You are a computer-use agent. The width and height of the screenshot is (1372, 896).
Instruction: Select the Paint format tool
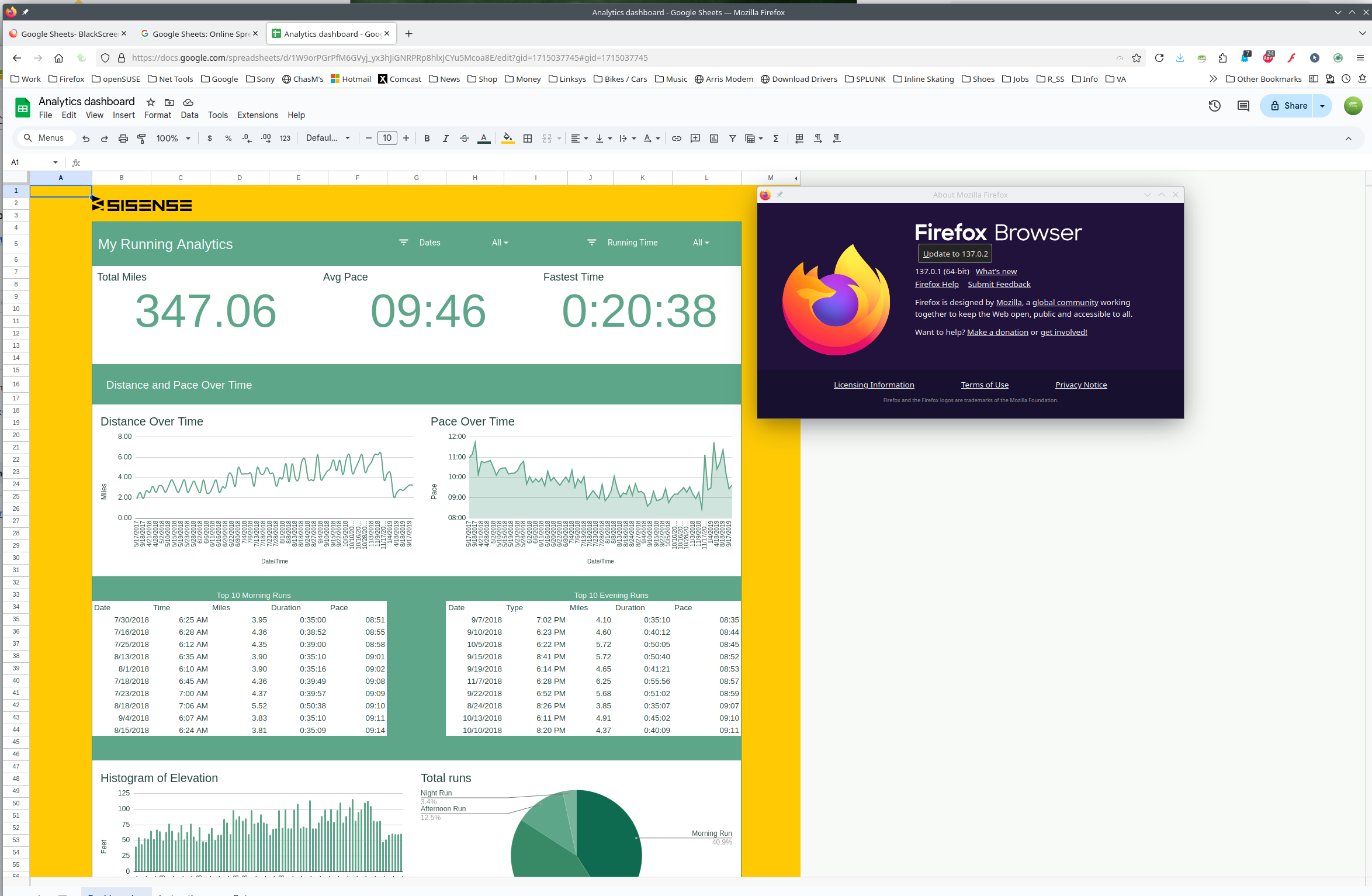[141, 139]
